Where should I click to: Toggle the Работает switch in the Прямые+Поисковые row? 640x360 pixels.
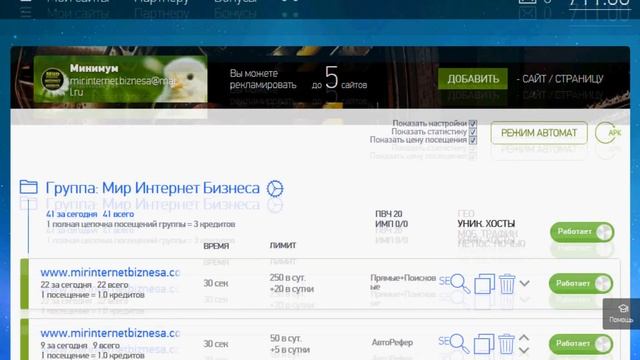(581, 284)
